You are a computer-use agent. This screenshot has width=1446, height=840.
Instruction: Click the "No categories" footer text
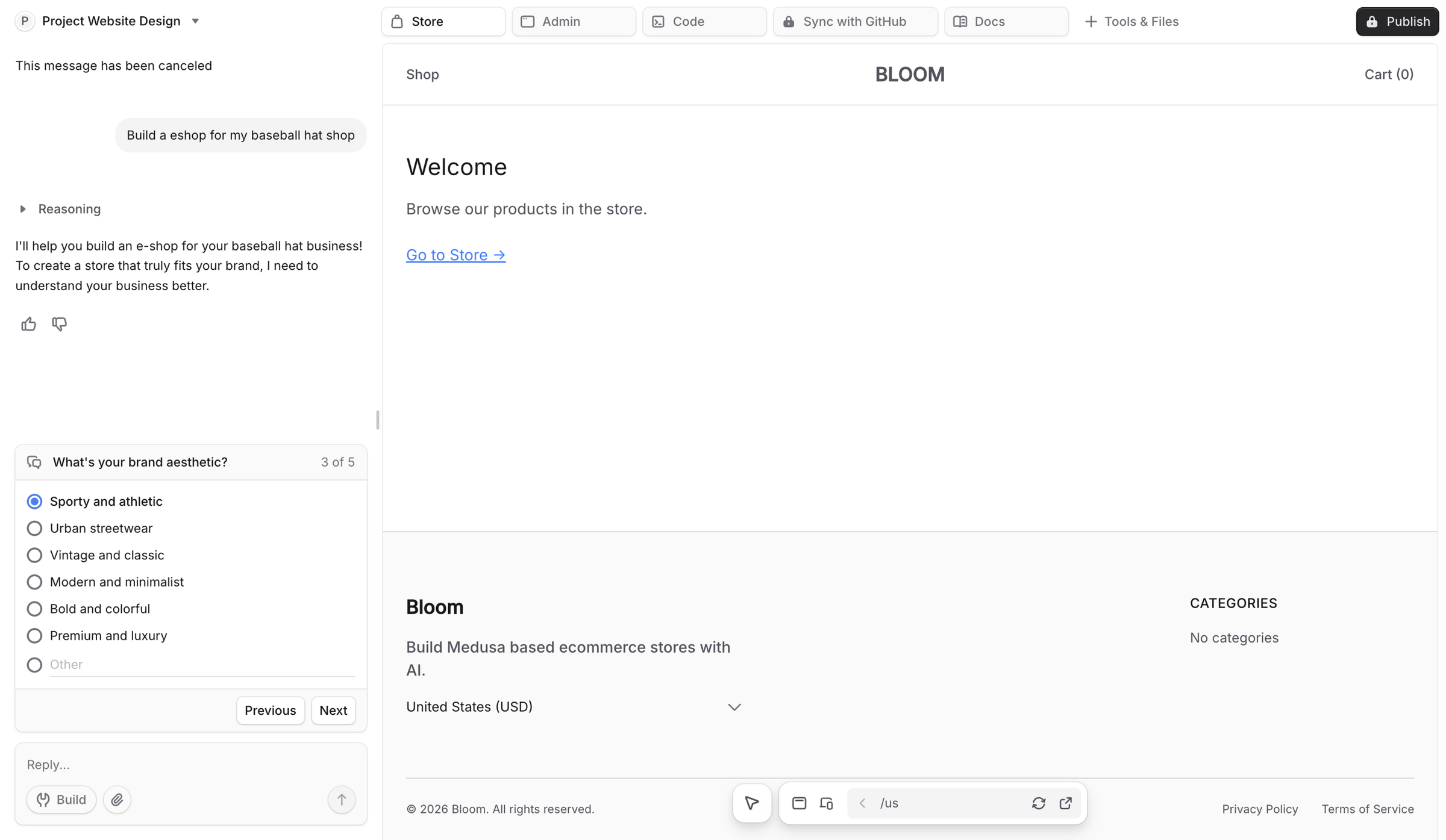pos(1234,637)
